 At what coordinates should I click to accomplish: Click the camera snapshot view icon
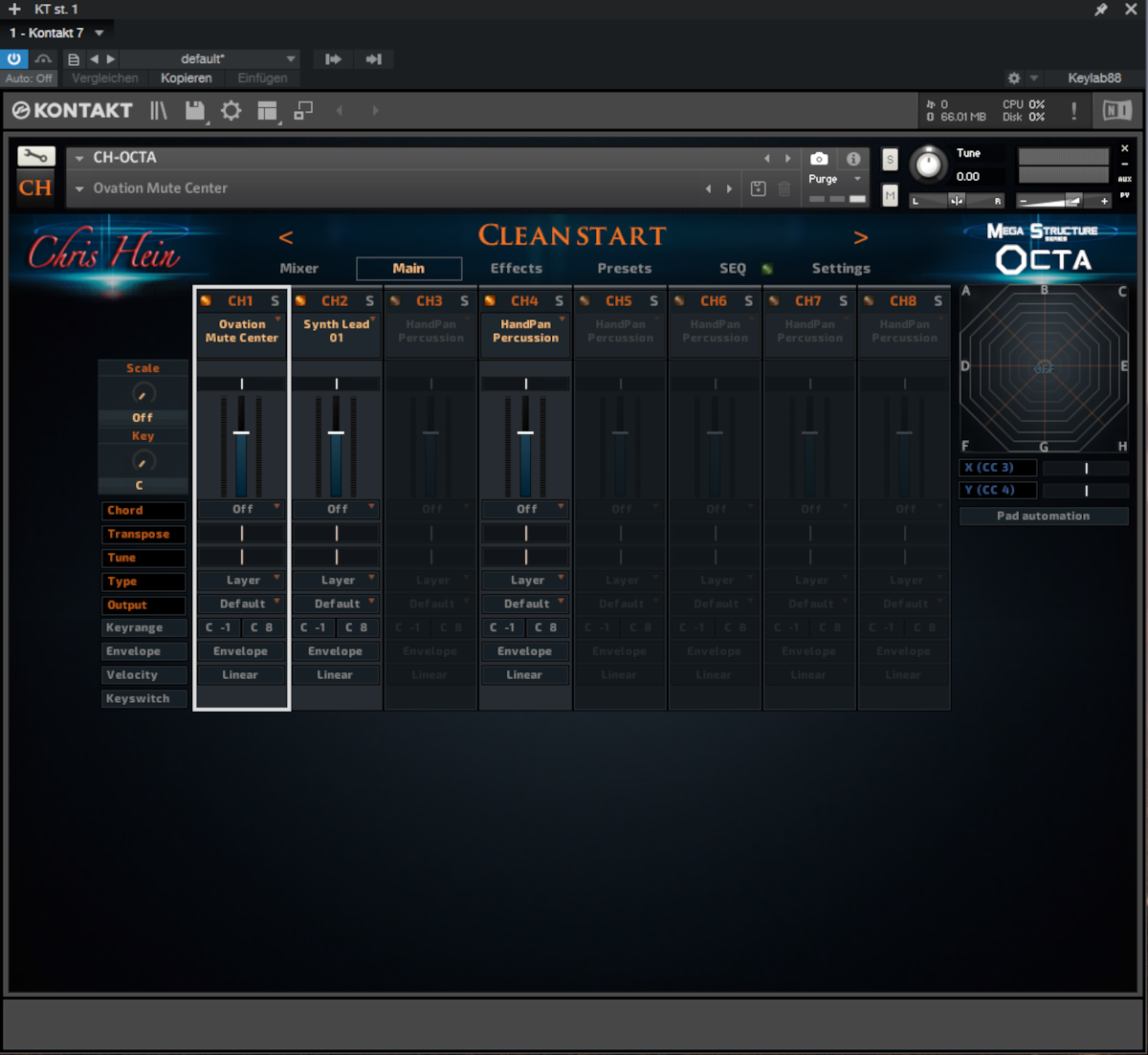819,159
